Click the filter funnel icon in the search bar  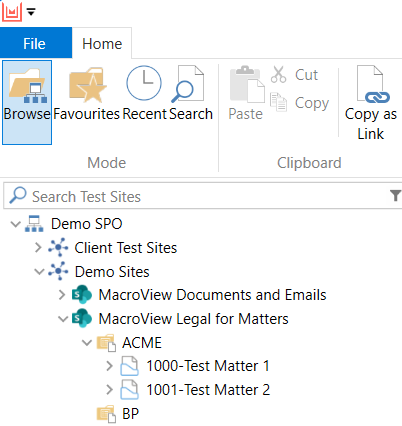(395, 196)
